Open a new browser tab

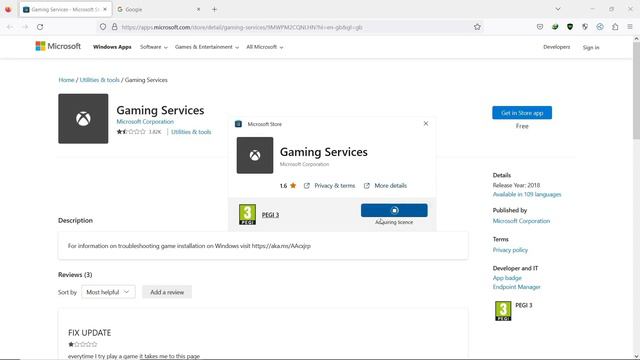pyautogui.click(x=214, y=9)
